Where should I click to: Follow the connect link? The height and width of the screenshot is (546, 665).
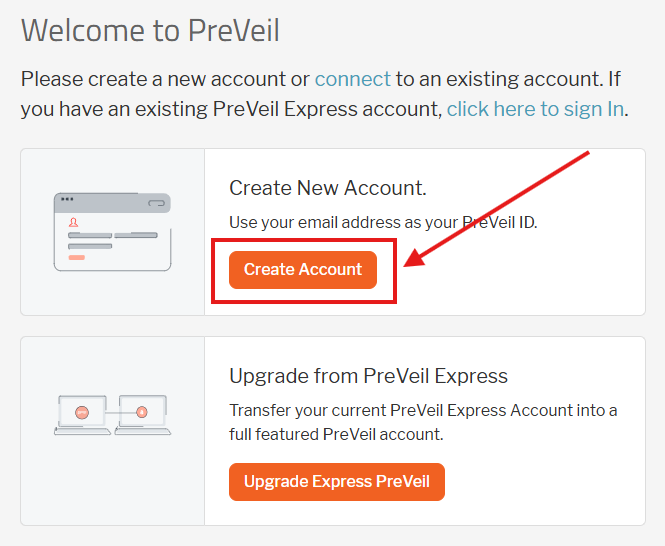pyautogui.click(x=353, y=78)
